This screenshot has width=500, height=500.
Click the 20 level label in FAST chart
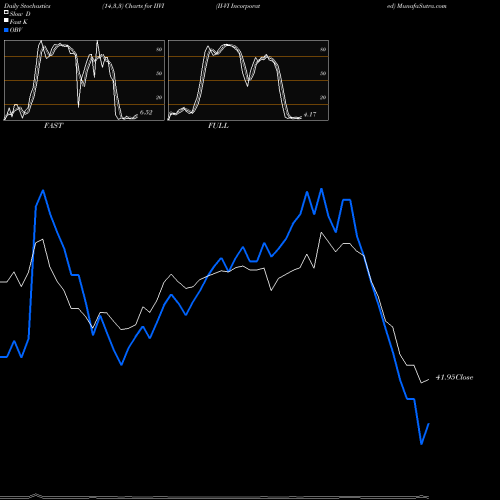(159, 97)
